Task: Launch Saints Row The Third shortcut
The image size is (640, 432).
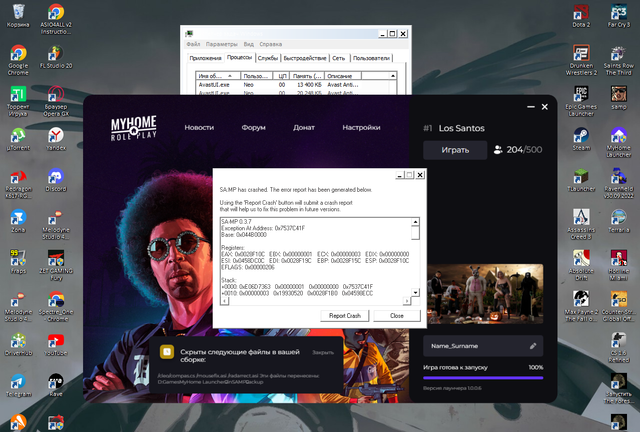Action: [x=619, y=60]
